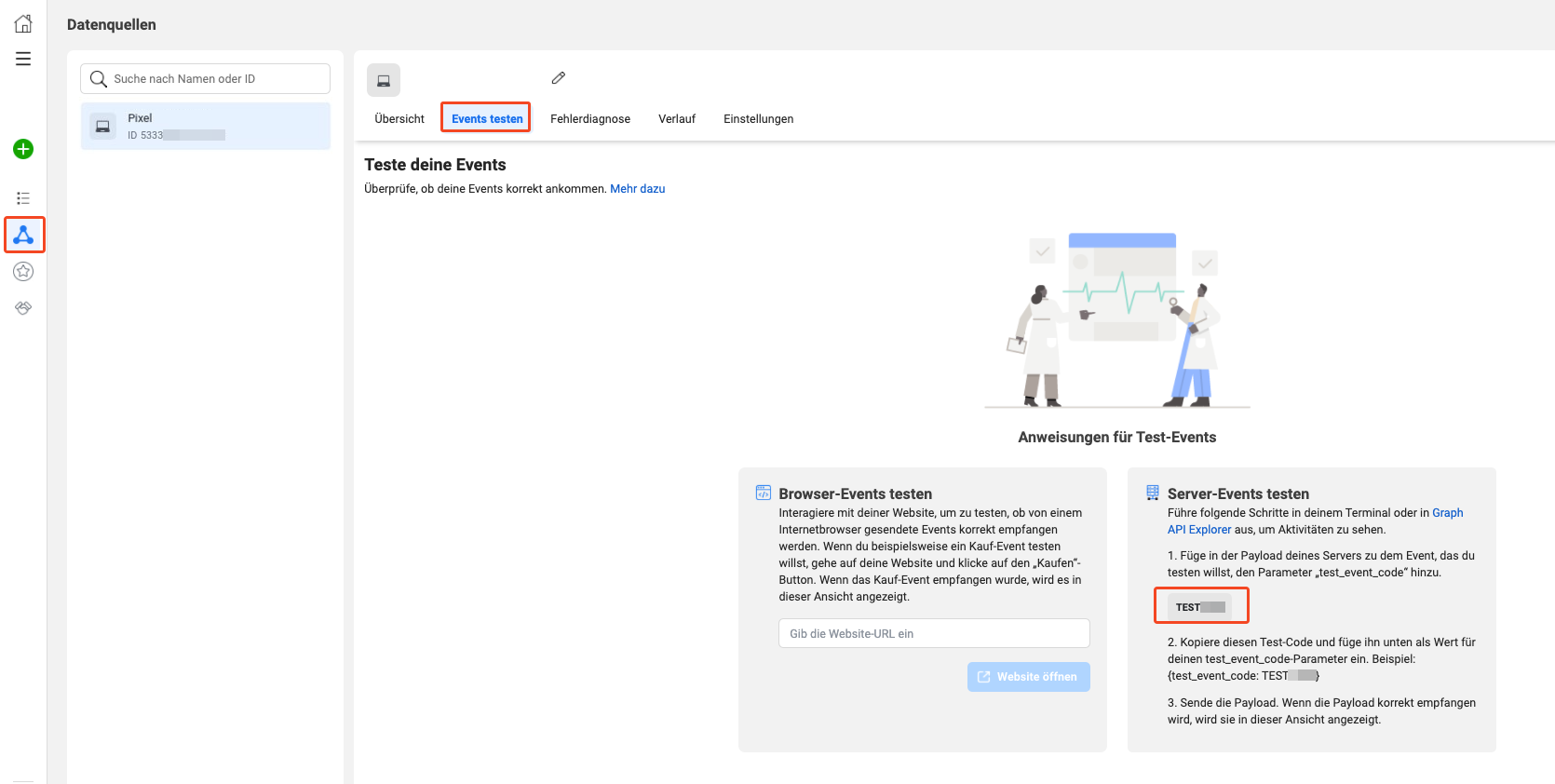1555x784 pixels.
Task: Select the Events testen tab
Action: [487, 119]
